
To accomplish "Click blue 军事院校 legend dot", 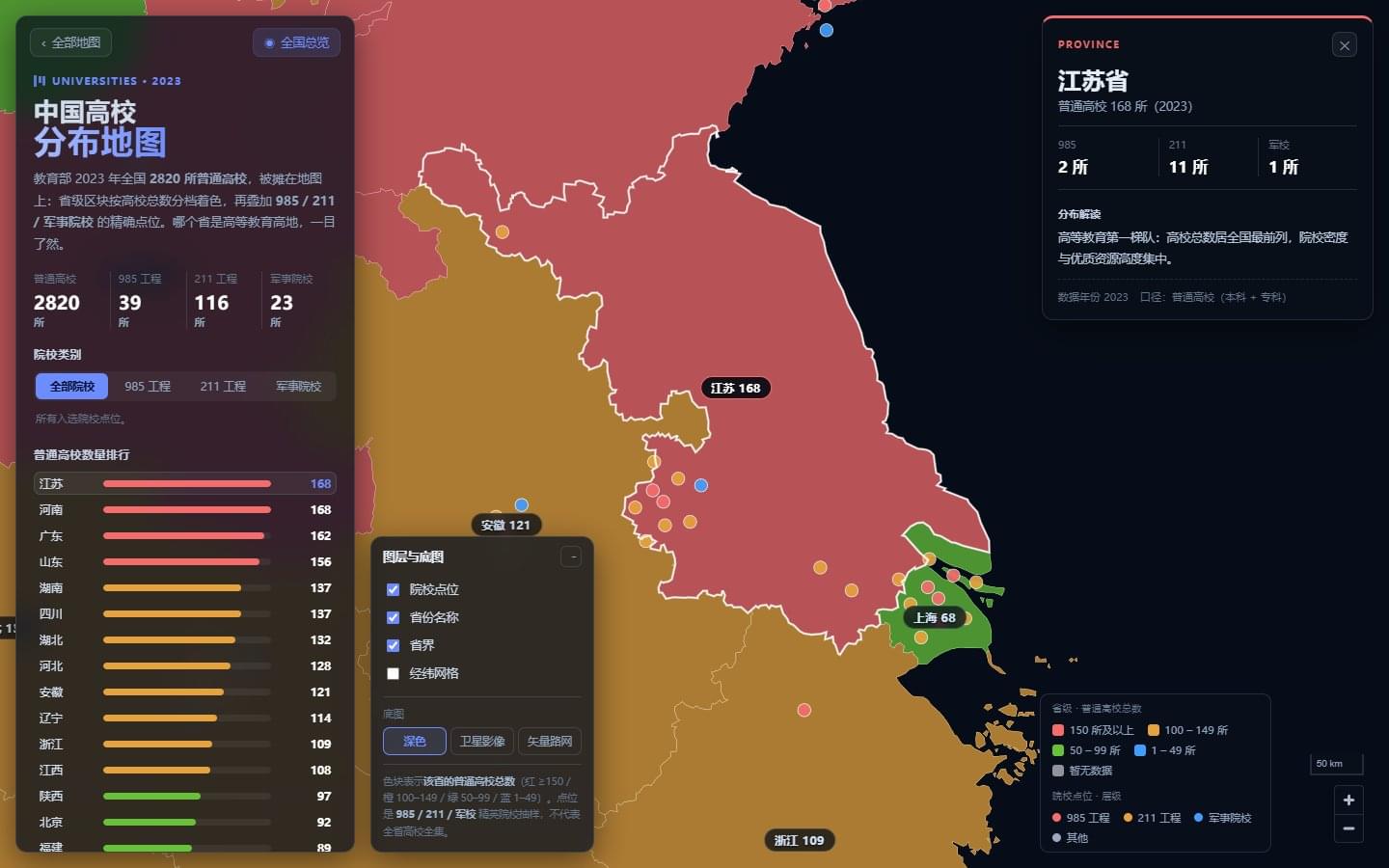I will pyautogui.click(x=1199, y=818).
